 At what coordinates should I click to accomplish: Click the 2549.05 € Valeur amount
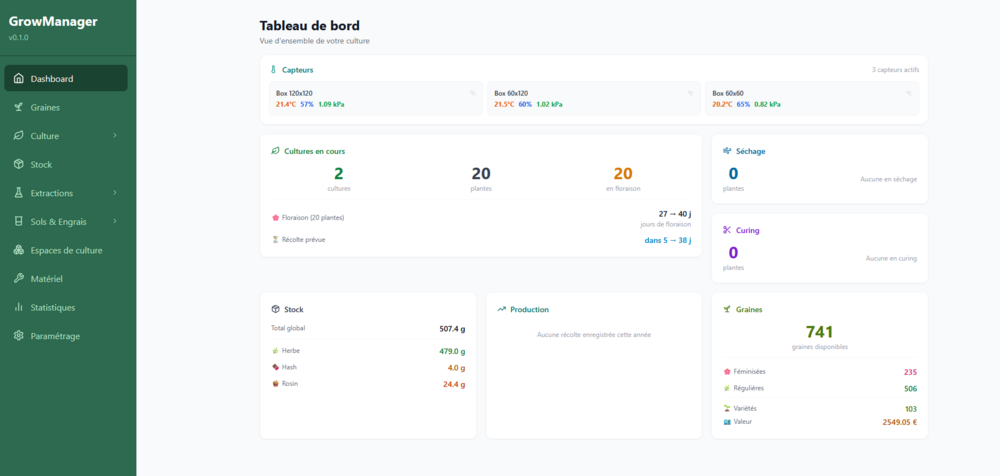click(x=900, y=422)
